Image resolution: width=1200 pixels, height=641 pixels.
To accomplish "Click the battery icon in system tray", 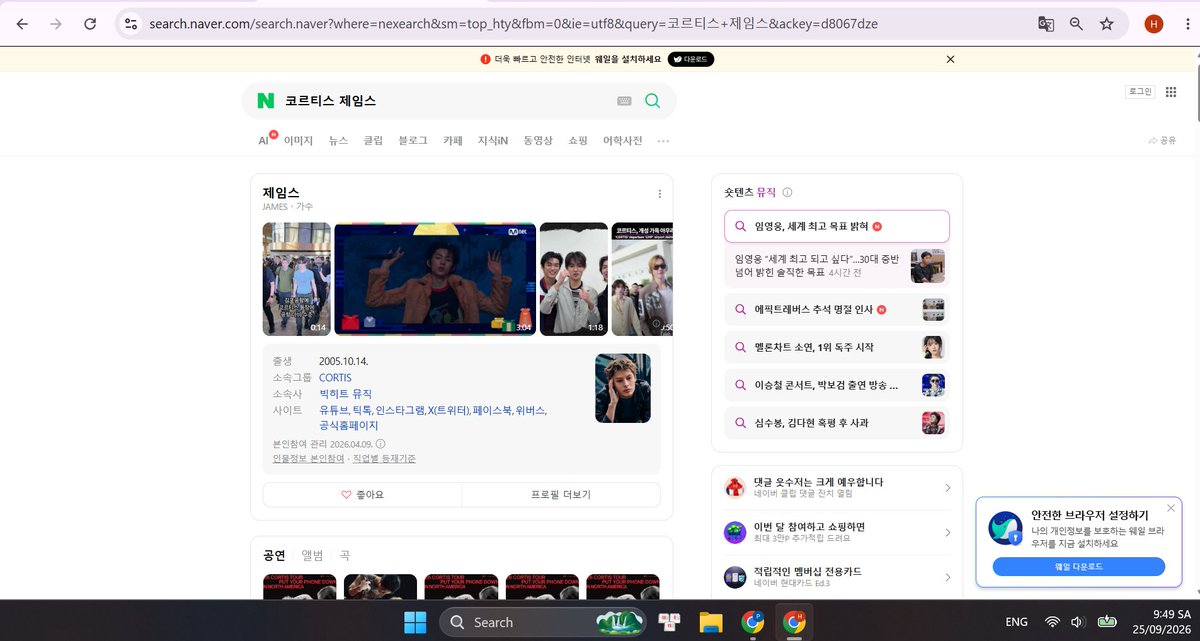I will click(1106, 622).
